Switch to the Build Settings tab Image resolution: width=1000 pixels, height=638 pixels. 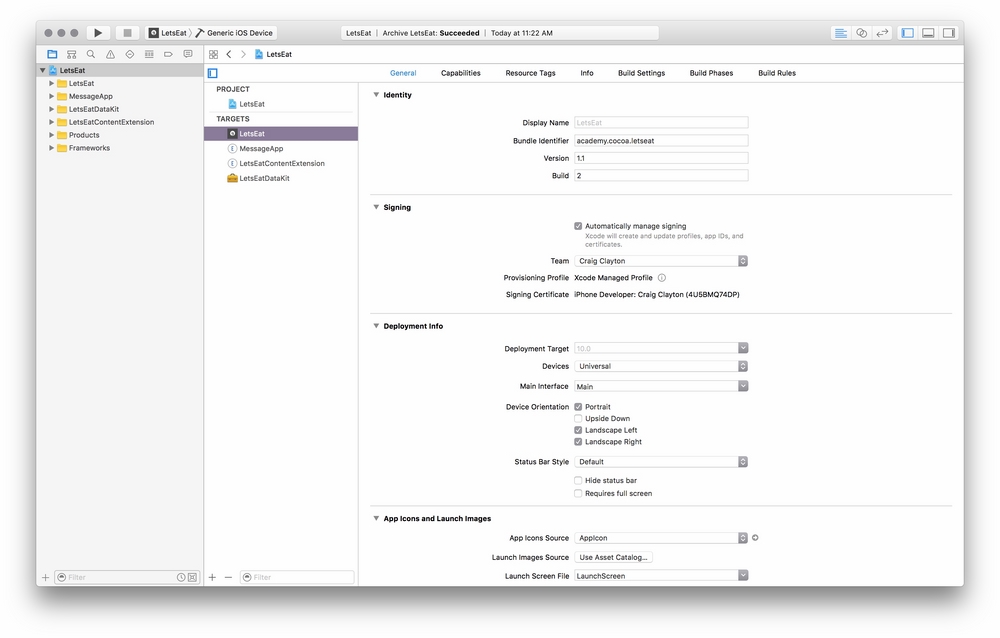coord(641,73)
